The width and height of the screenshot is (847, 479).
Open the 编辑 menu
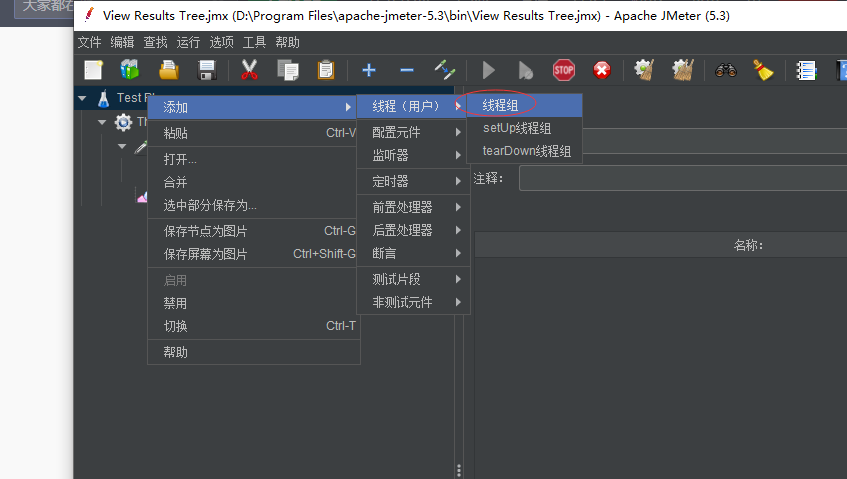(122, 42)
